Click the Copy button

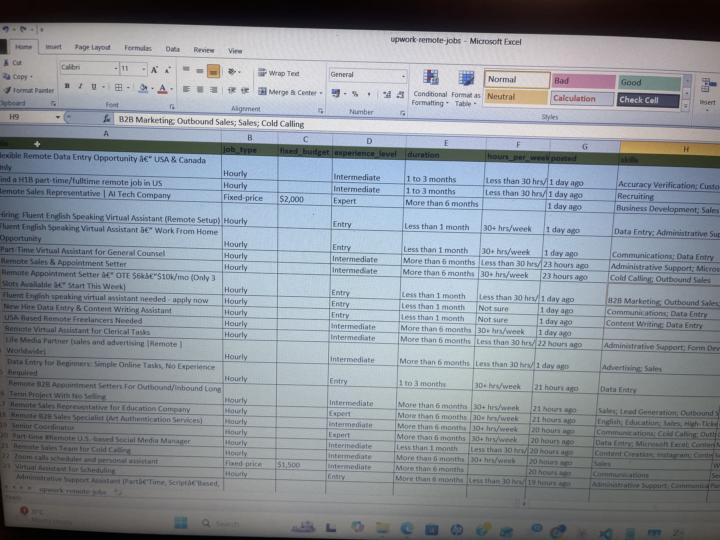pyautogui.click(x=17, y=76)
